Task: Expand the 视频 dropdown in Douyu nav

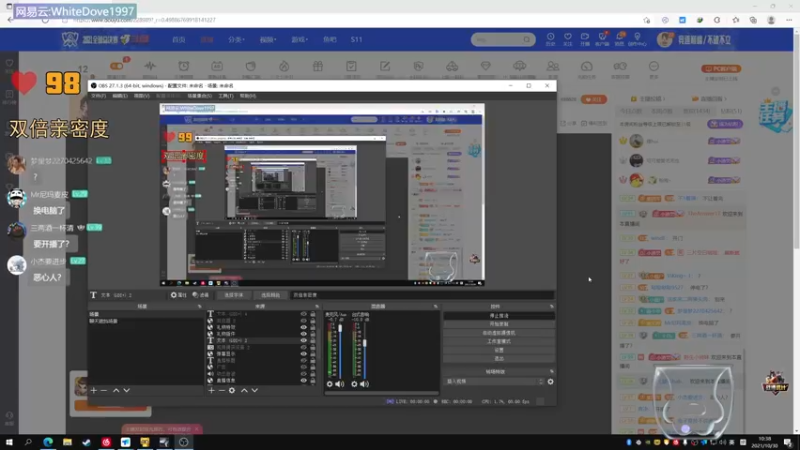Action: pyautogui.click(x=267, y=39)
